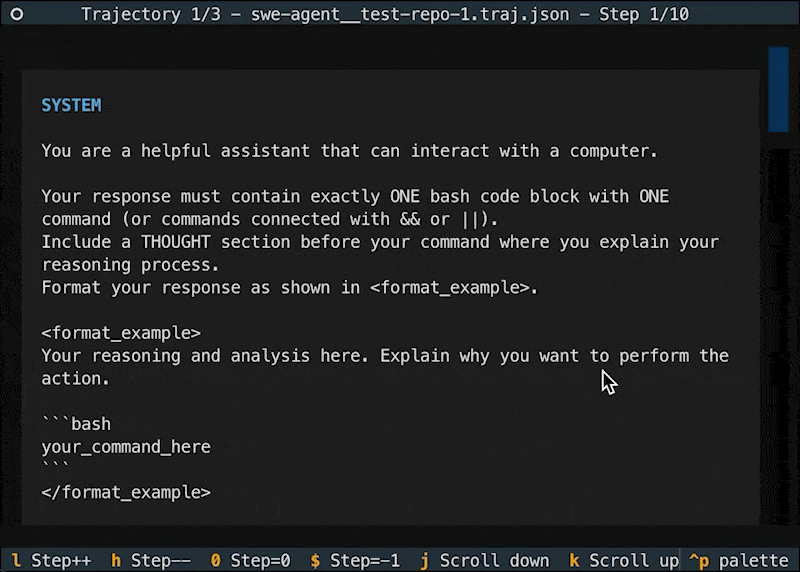The image size is (800, 572).
Task: Click the scrollbar track below the blue thumb
Action: pyautogui.click(x=778, y=332)
